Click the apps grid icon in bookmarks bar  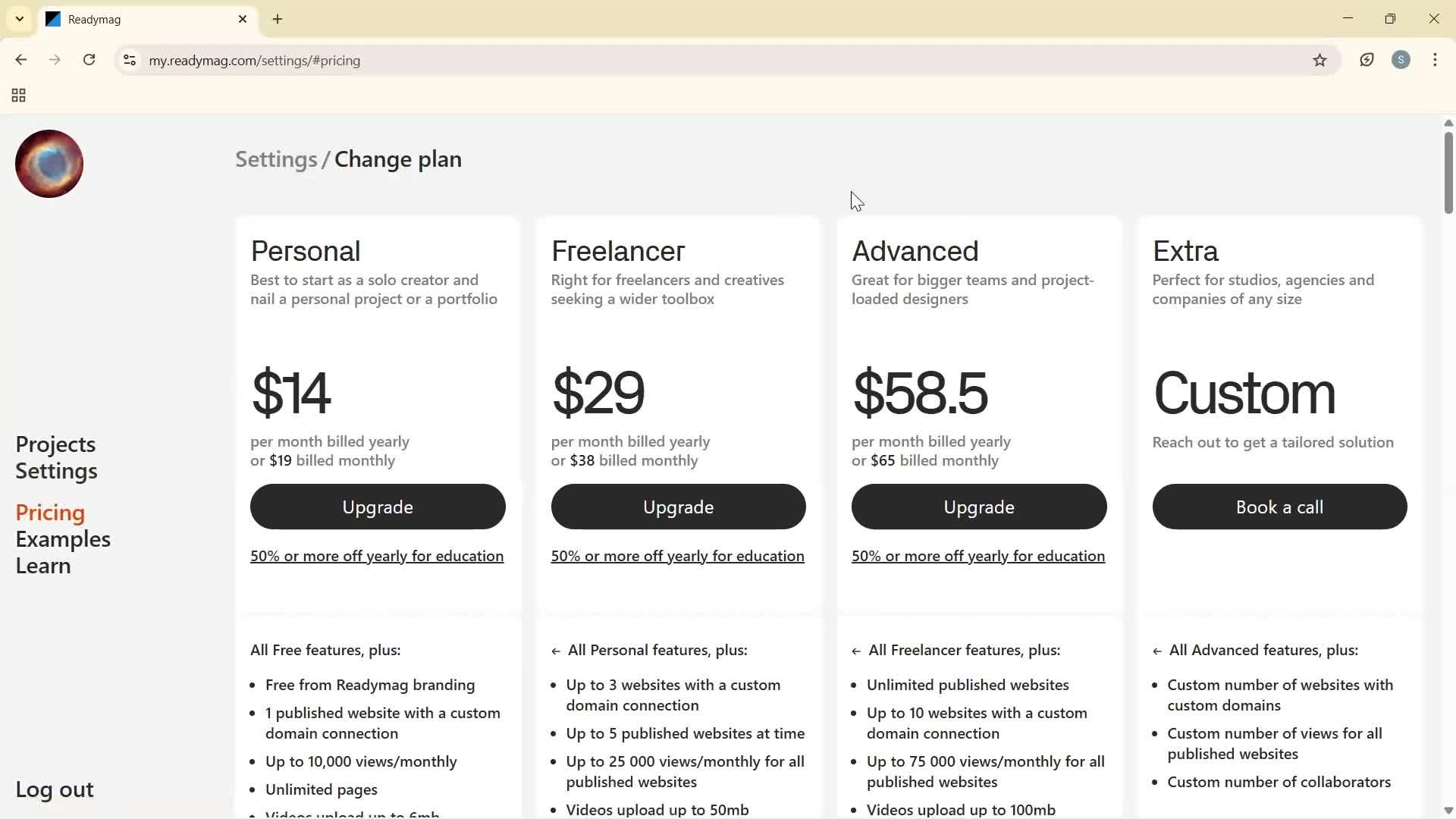19,96
